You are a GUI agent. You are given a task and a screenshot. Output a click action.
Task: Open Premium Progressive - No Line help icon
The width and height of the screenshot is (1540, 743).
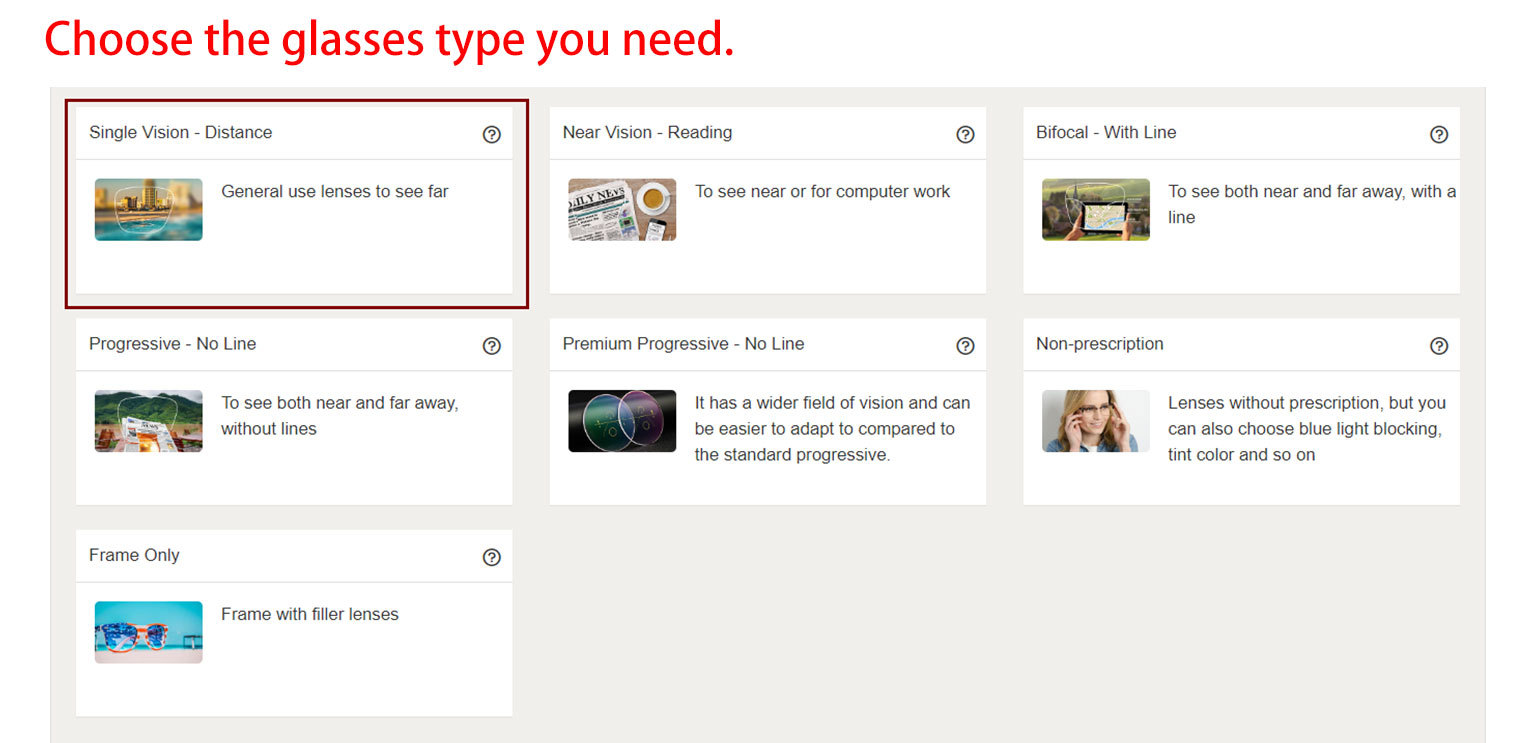click(x=965, y=346)
